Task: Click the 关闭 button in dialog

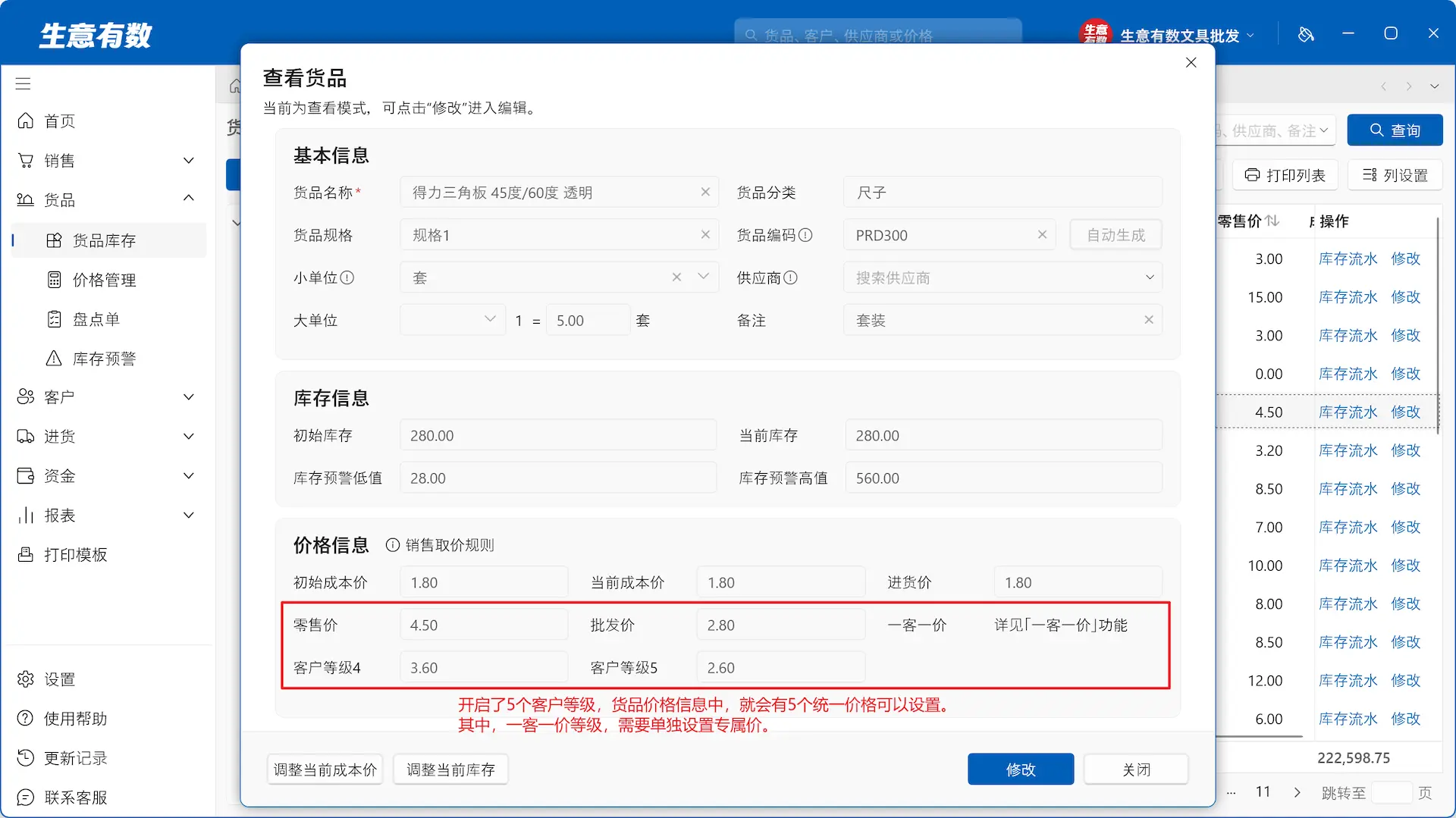Action: pos(1136,769)
